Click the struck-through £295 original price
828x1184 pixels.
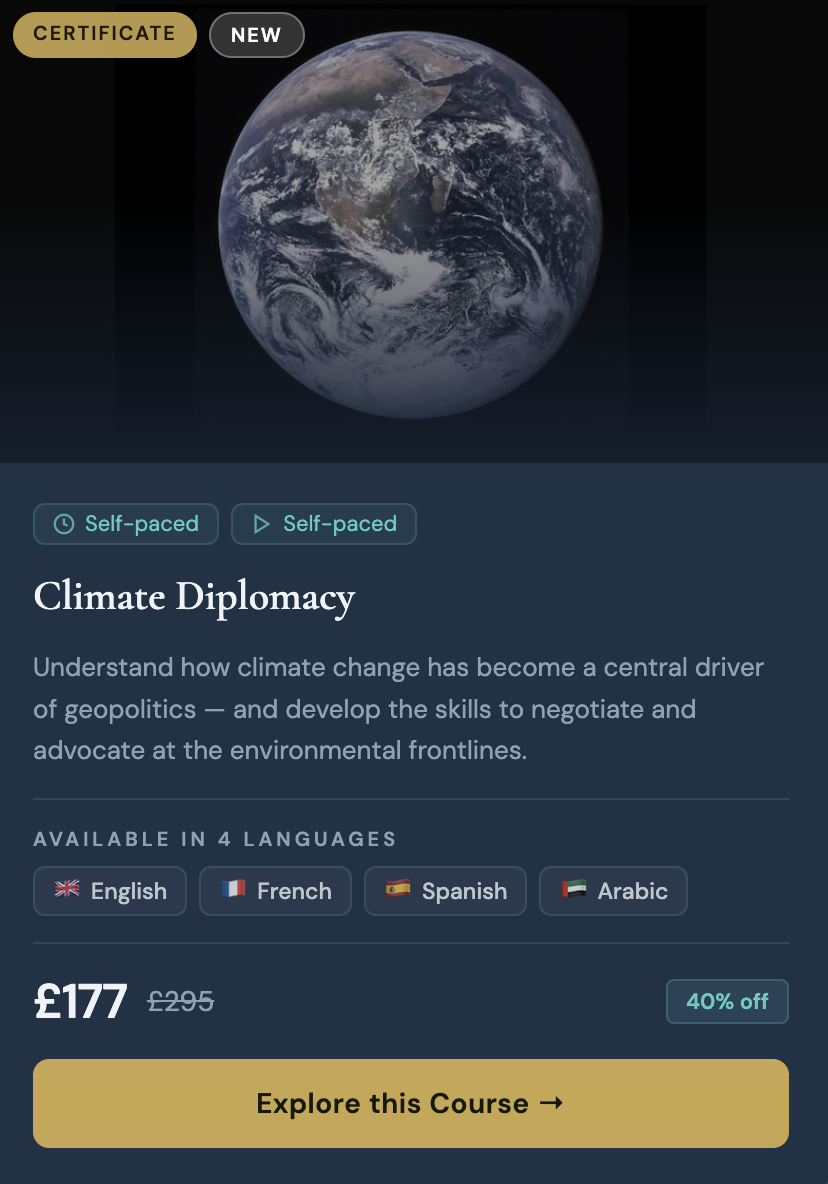[x=180, y=1001]
